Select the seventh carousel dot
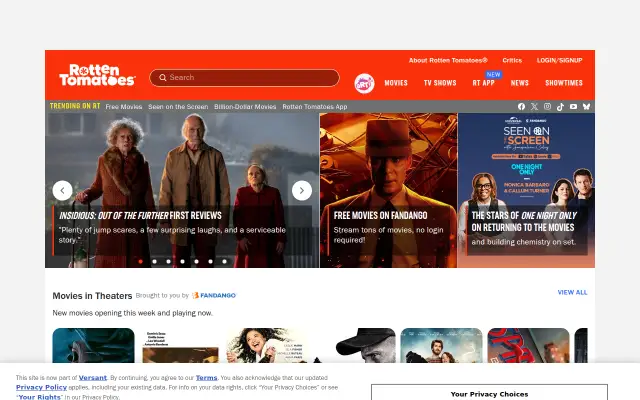 pos(224,262)
